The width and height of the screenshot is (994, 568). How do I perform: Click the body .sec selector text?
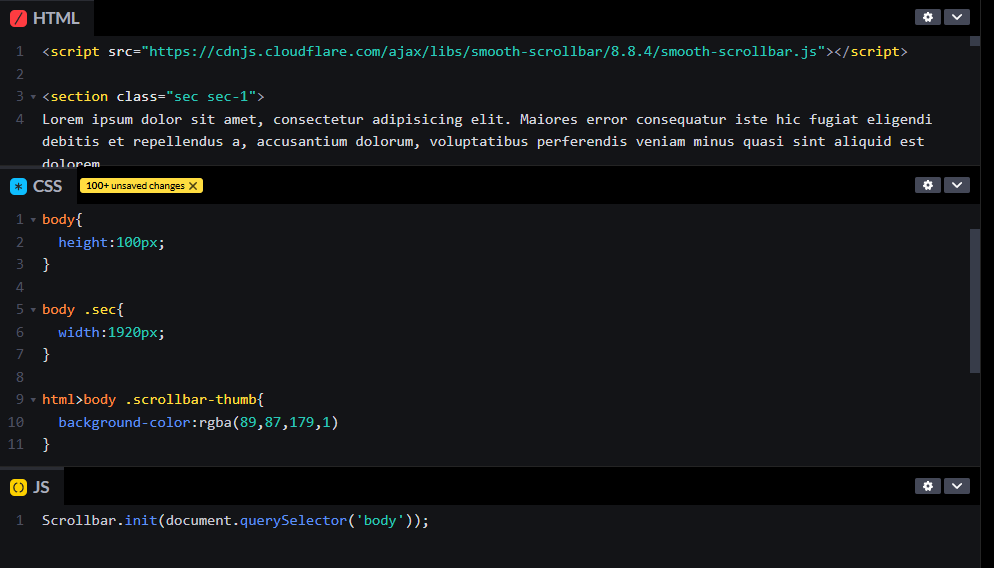pos(79,309)
